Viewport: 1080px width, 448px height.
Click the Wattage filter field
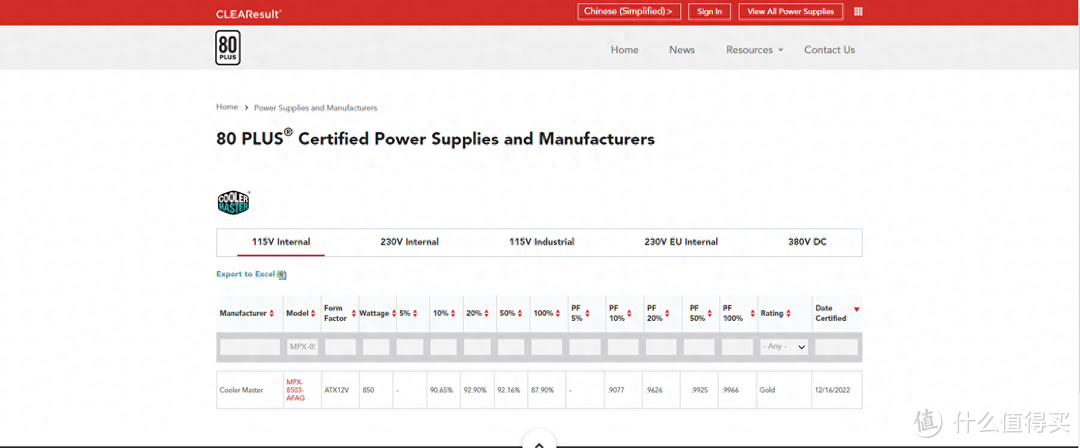point(376,347)
